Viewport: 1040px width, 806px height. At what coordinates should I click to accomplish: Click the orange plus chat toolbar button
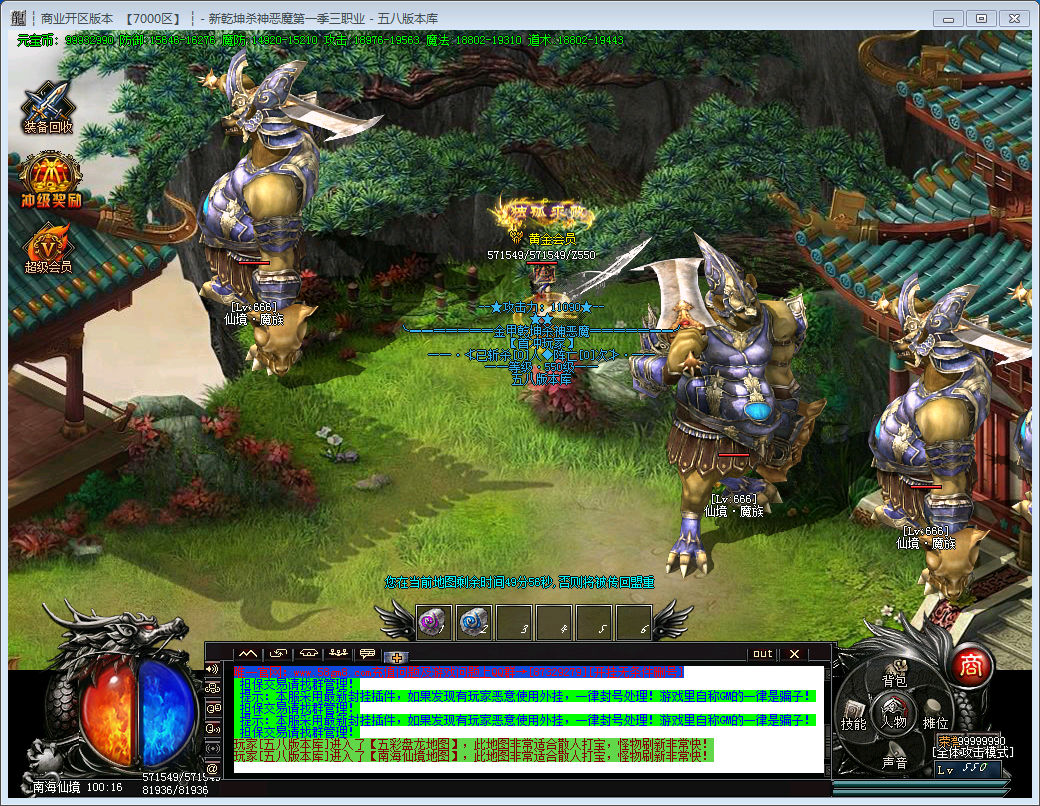tap(397, 657)
